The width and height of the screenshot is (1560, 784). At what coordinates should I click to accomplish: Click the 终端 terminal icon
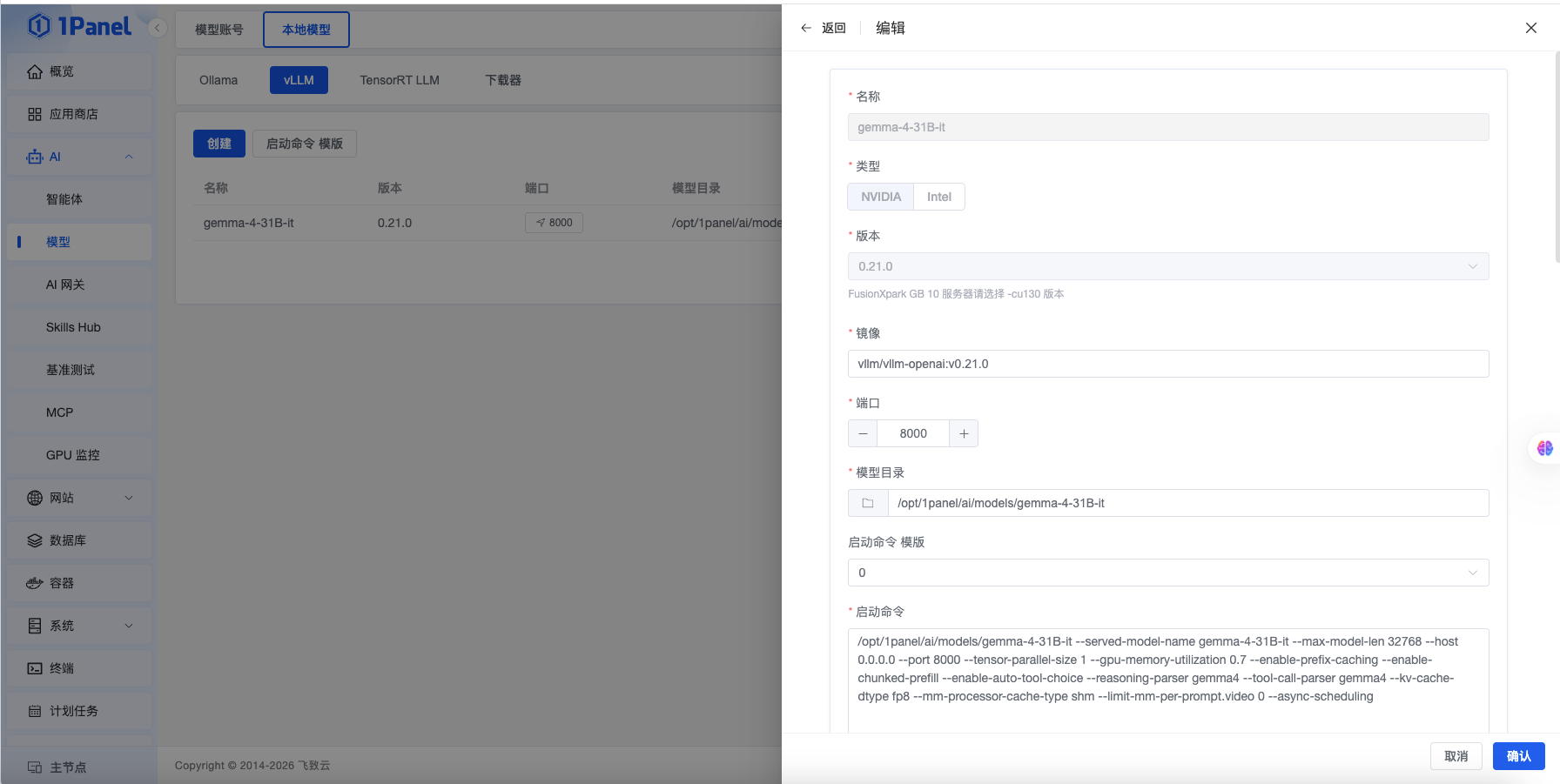pyautogui.click(x=35, y=668)
